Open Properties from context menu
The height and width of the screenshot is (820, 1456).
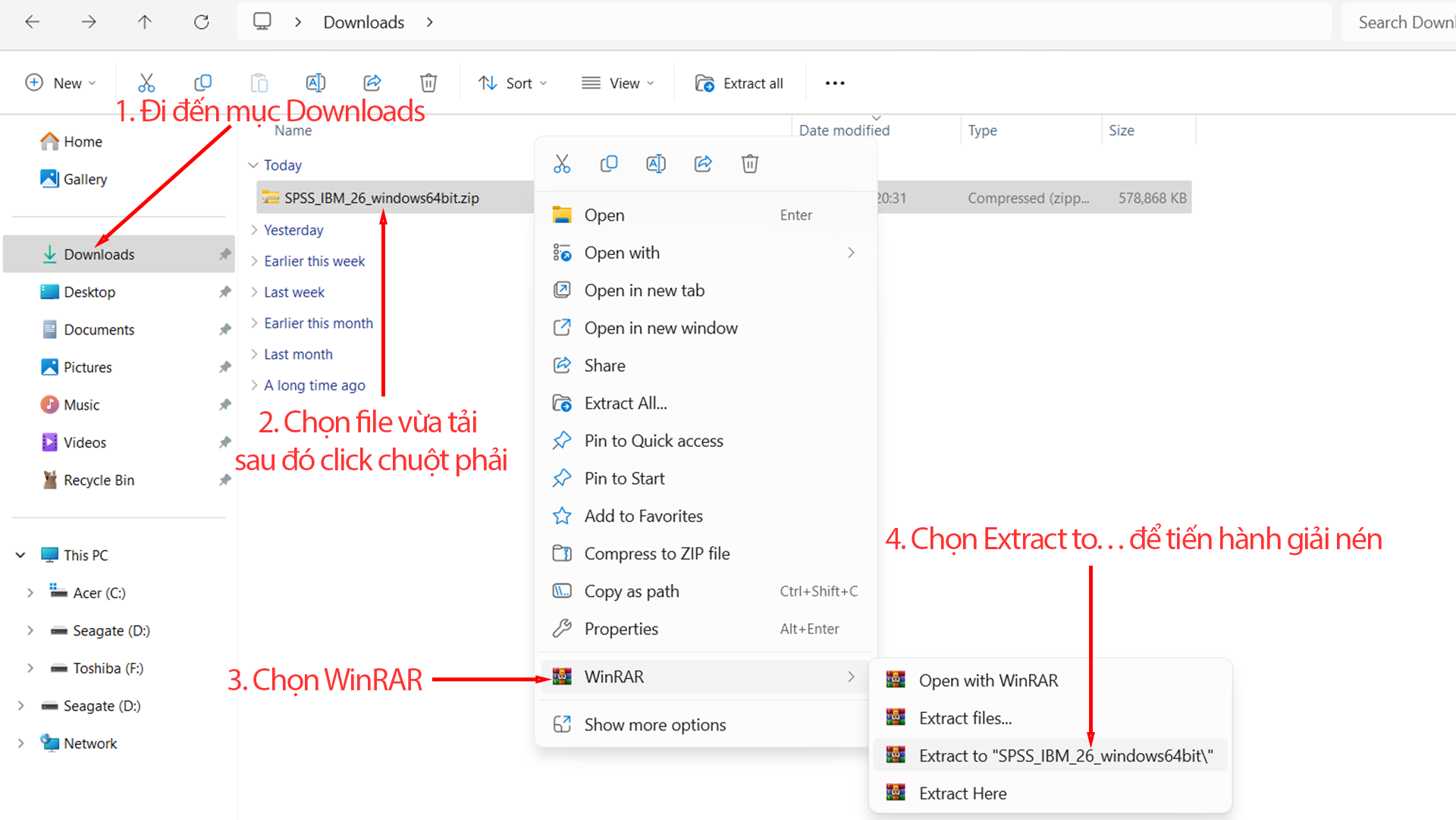707,629
